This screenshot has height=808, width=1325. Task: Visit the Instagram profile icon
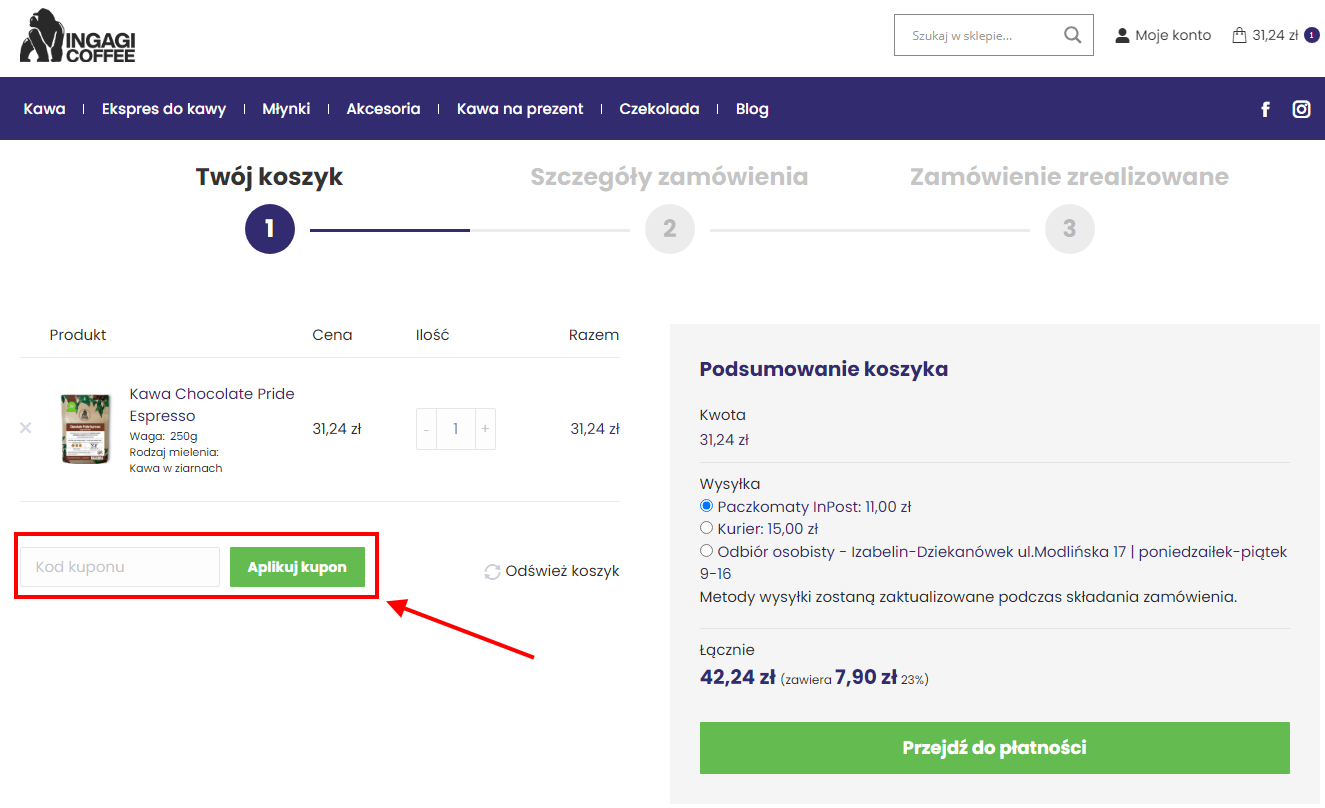coord(1301,109)
